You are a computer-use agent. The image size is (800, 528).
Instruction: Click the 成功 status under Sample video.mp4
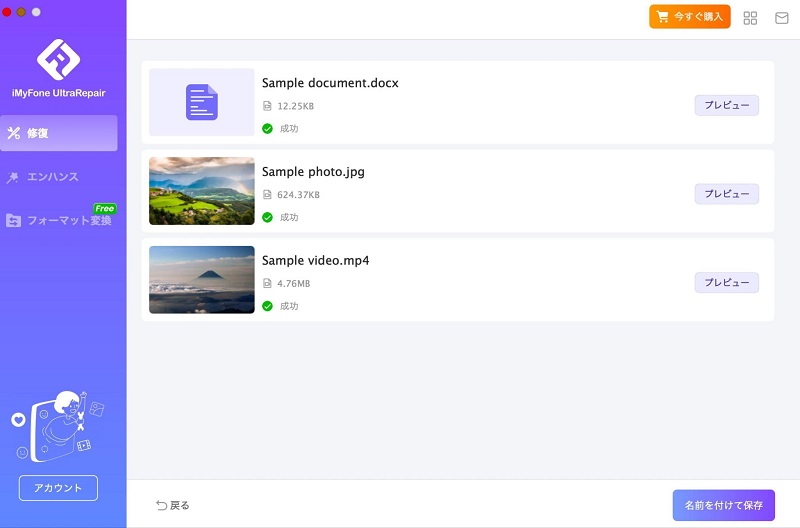tap(289, 306)
